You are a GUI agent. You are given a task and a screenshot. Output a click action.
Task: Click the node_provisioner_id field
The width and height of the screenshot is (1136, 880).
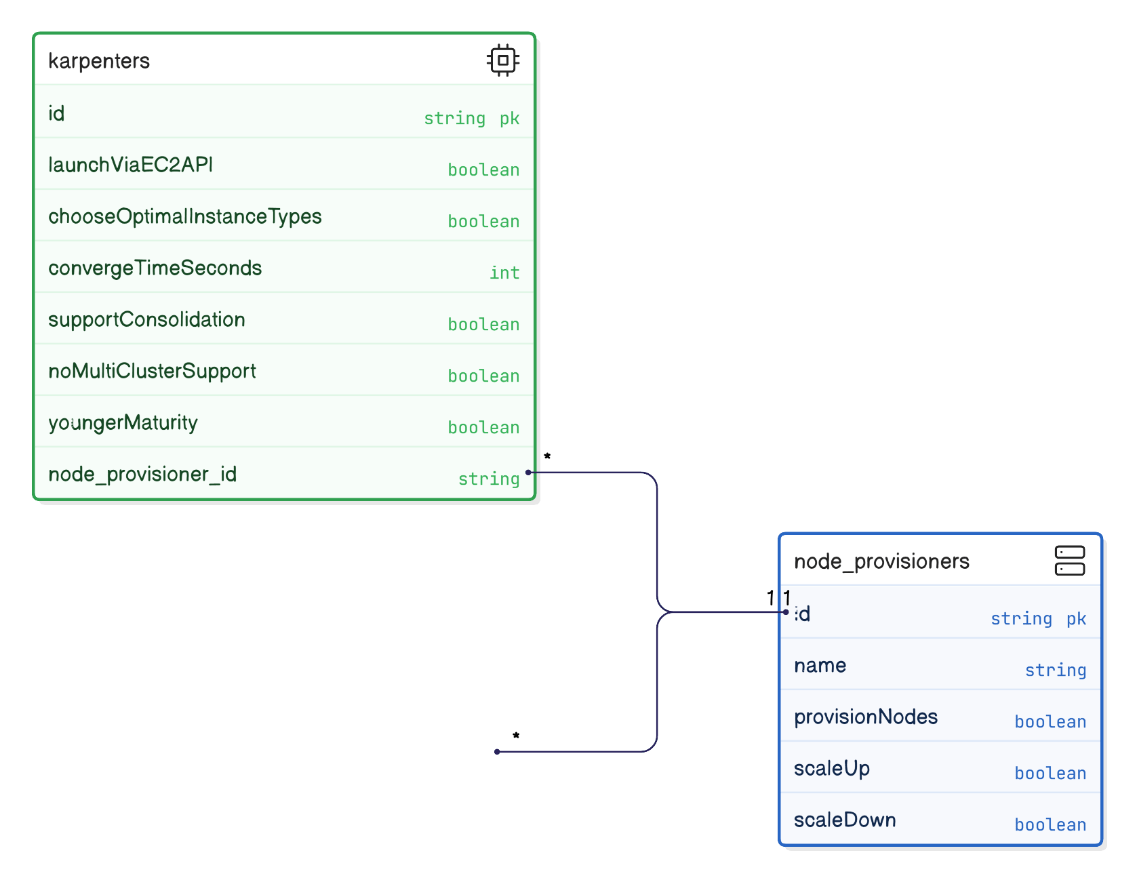pyautogui.click(x=284, y=473)
